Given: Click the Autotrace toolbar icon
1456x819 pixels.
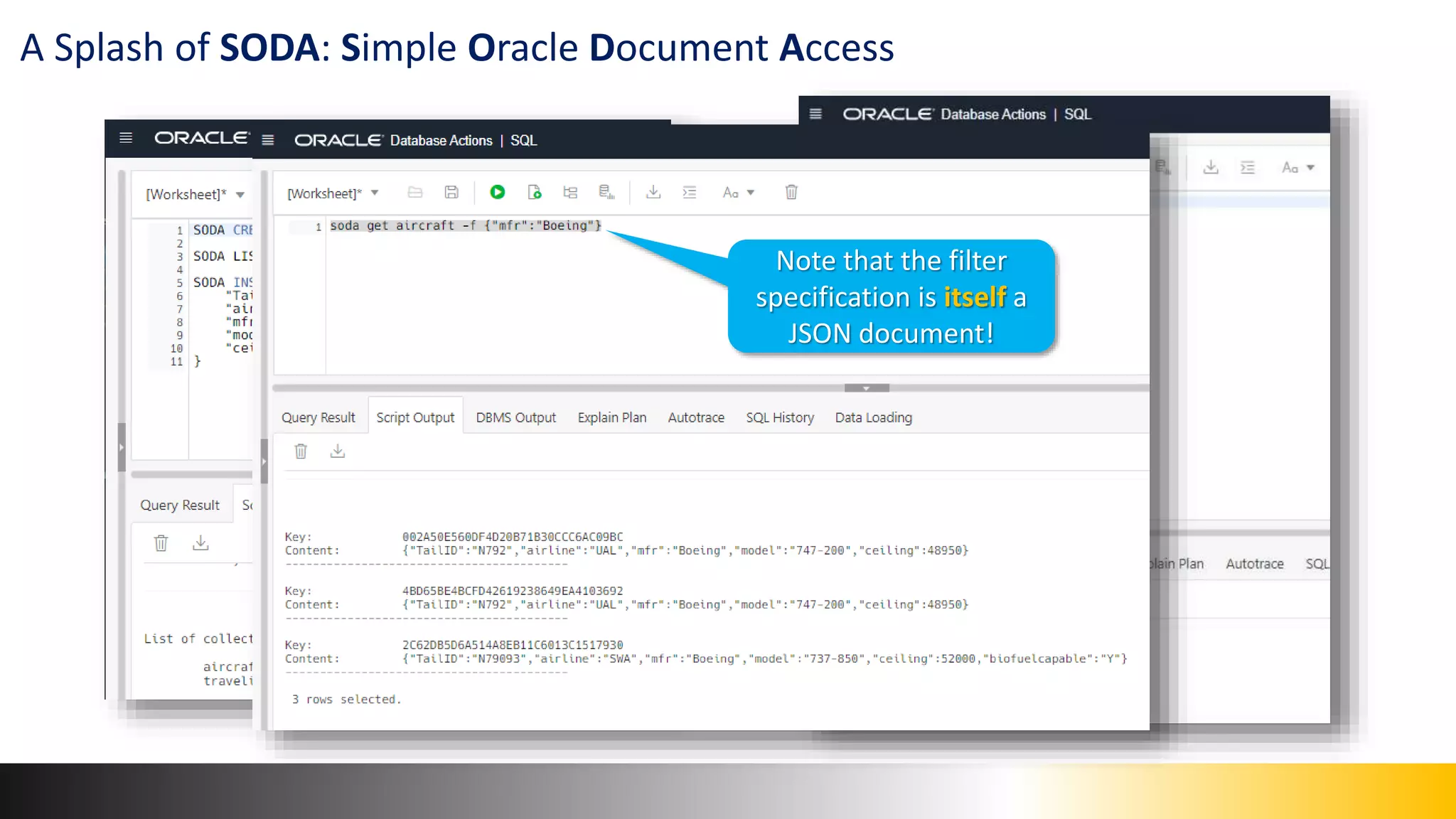Looking at the screenshot, I should [606, 192].
